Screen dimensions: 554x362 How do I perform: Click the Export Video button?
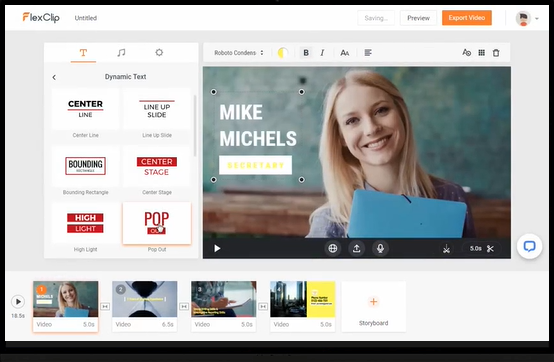(467, 18)
